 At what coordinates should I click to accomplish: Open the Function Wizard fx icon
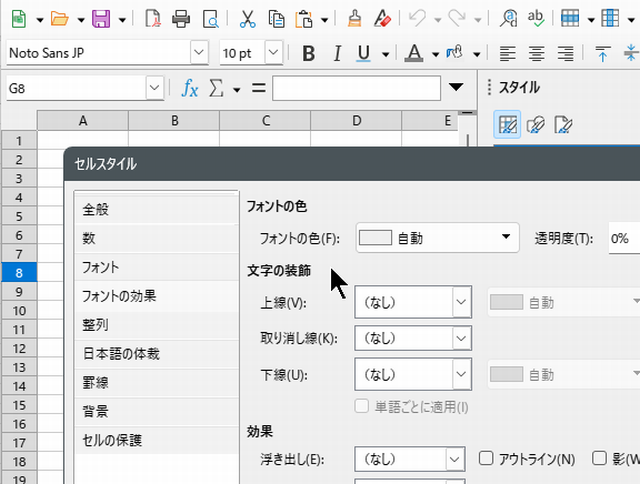point(189,88)
